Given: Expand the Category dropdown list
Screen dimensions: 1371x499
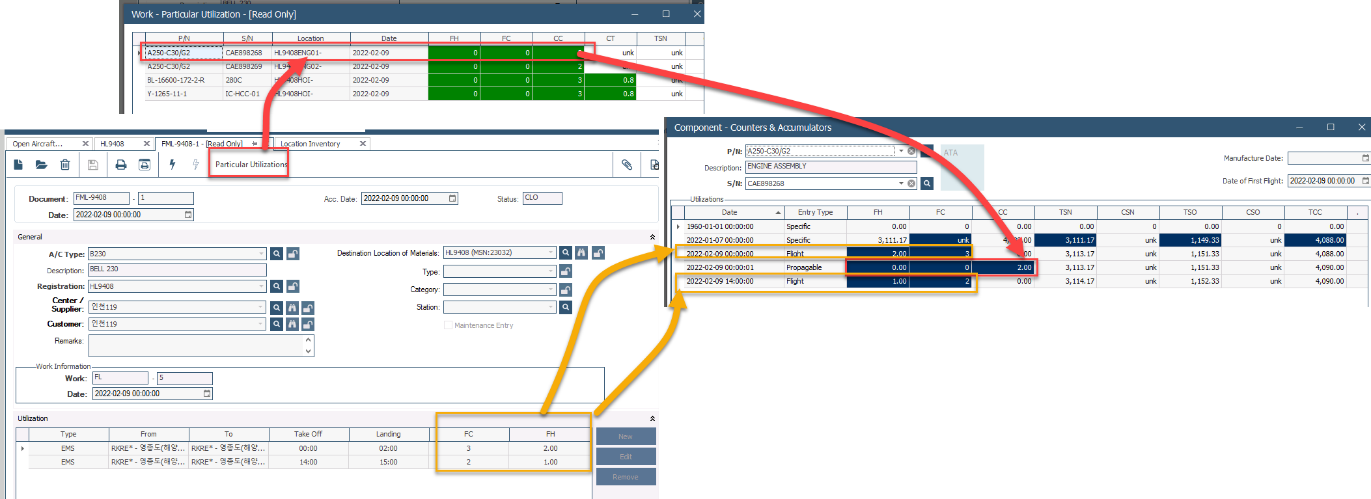Looking at the screenshot, I should tap(551, 290).
